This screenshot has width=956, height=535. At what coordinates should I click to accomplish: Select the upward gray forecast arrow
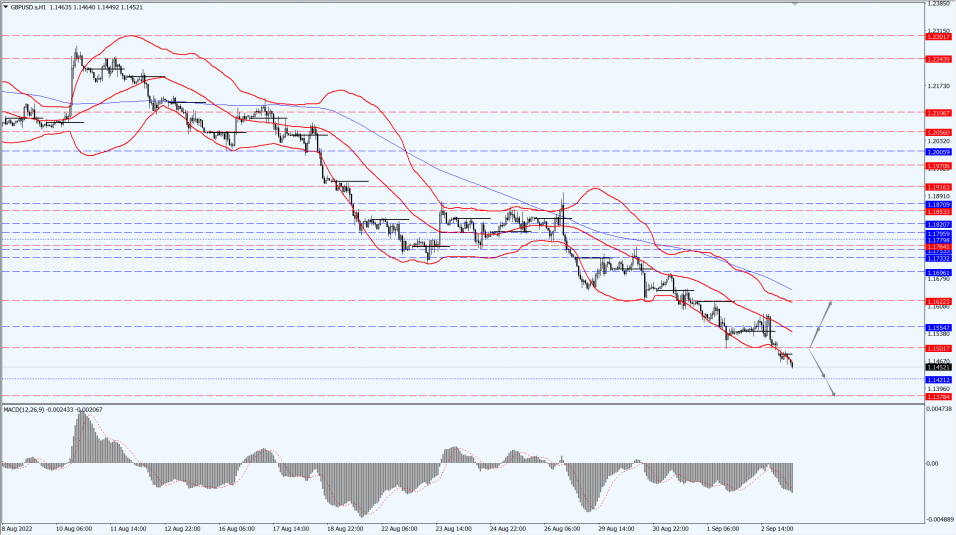click(821, 322)
